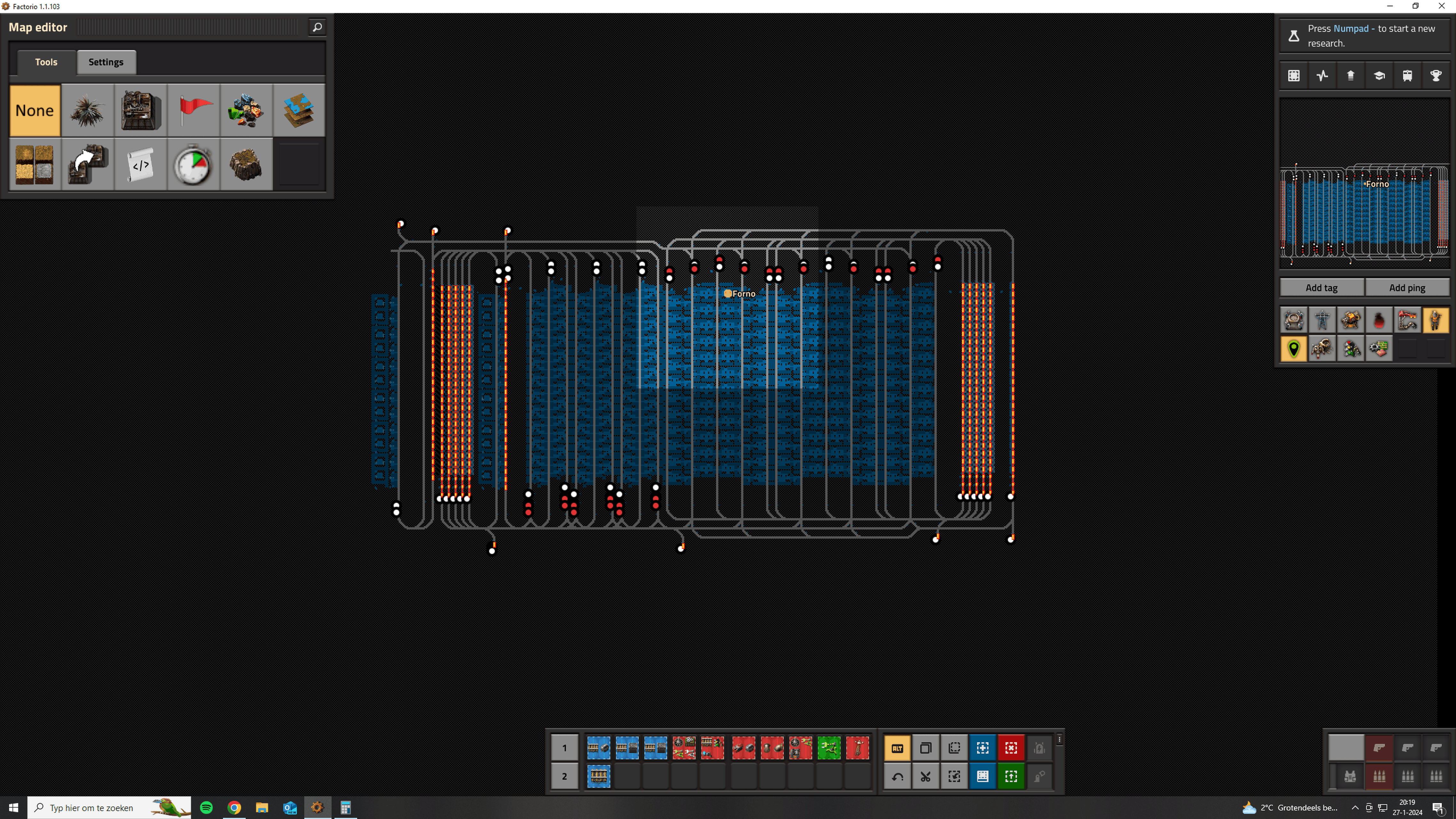Viewport: 1456px width, 819px height.
Task: Toggle train station names map overlay
Action: [1407, 321]
